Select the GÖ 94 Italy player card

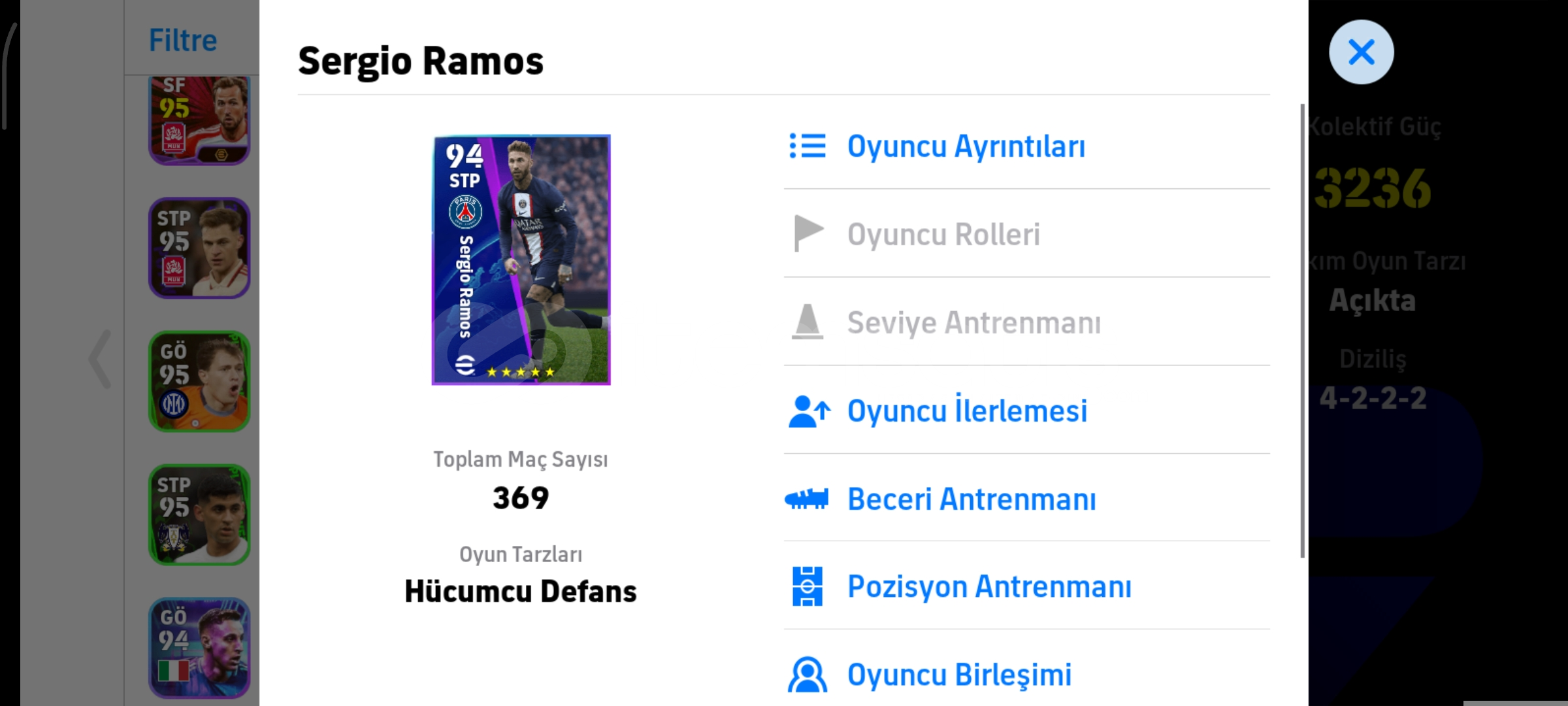point(199,648)
